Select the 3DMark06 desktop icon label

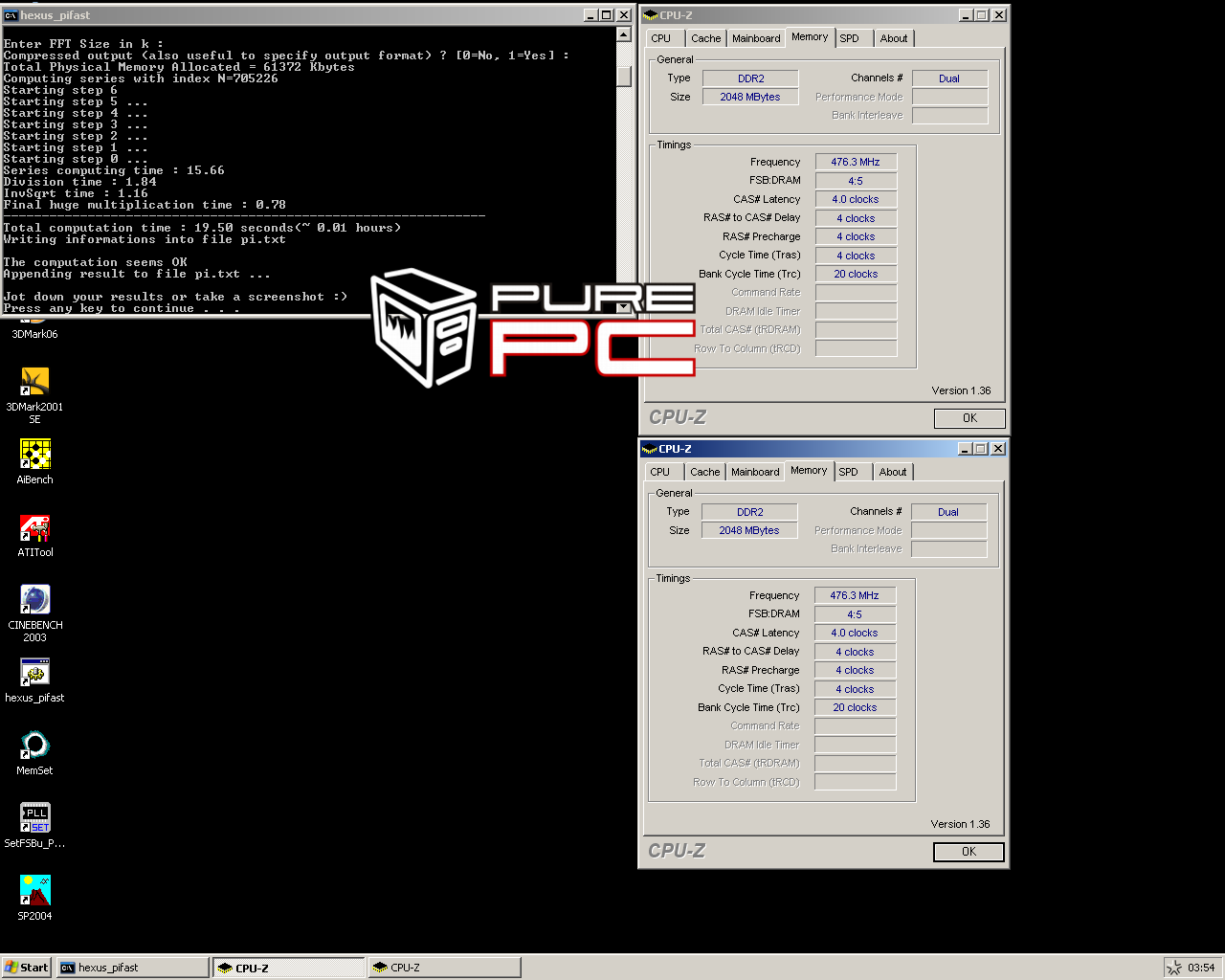34,334
